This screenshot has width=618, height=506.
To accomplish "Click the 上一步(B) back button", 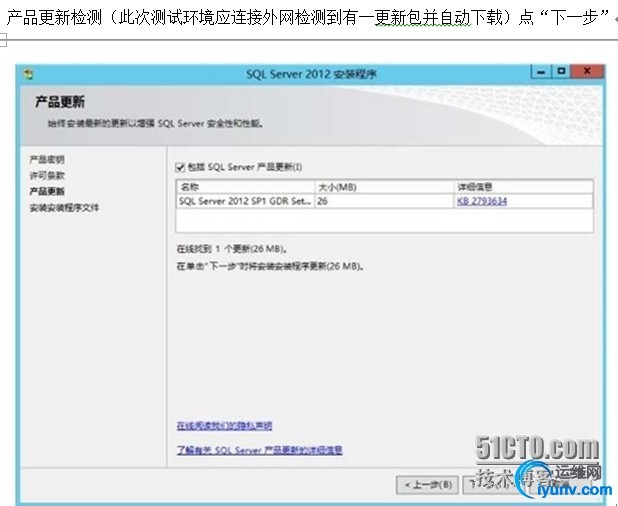I will tap(428, 485).
